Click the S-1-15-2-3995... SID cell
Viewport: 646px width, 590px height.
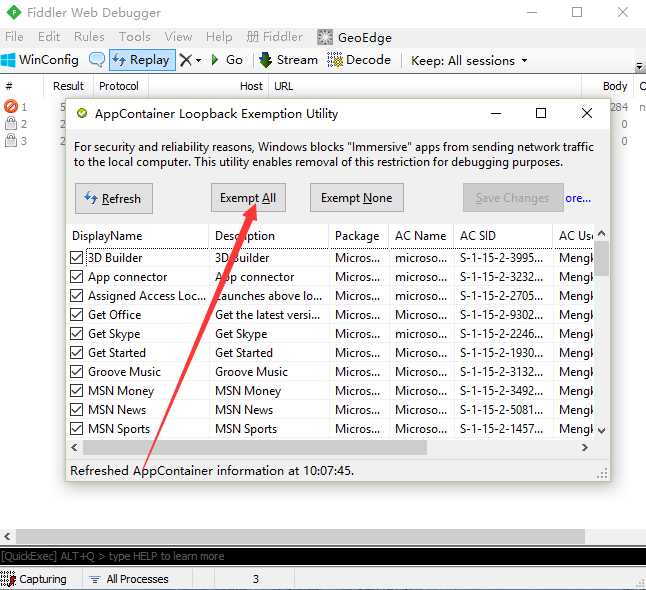point(501,258)
